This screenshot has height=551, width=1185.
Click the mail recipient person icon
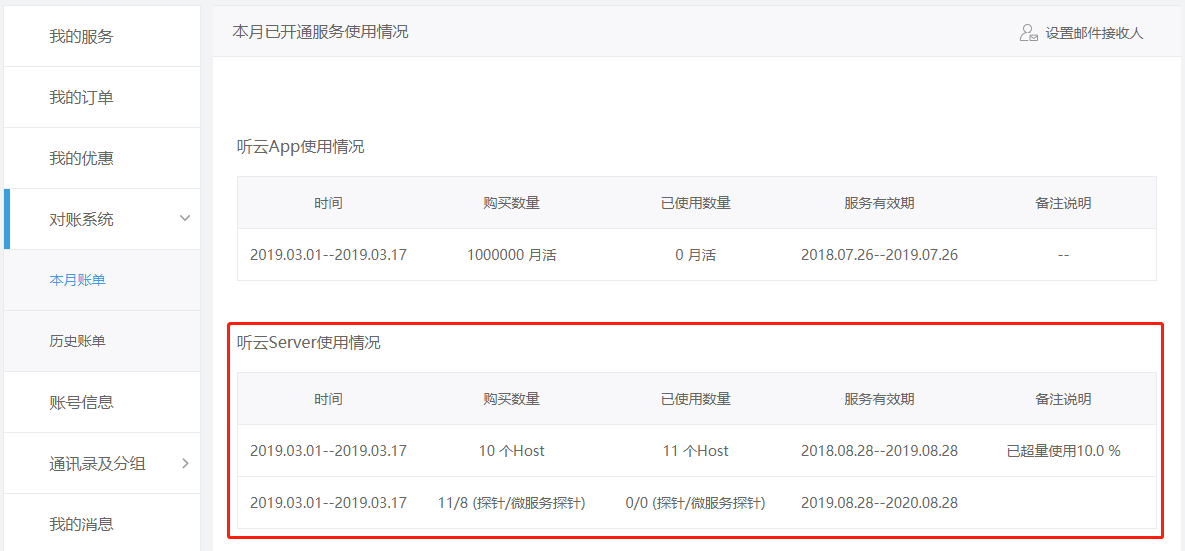click(x=1029, y=33)
